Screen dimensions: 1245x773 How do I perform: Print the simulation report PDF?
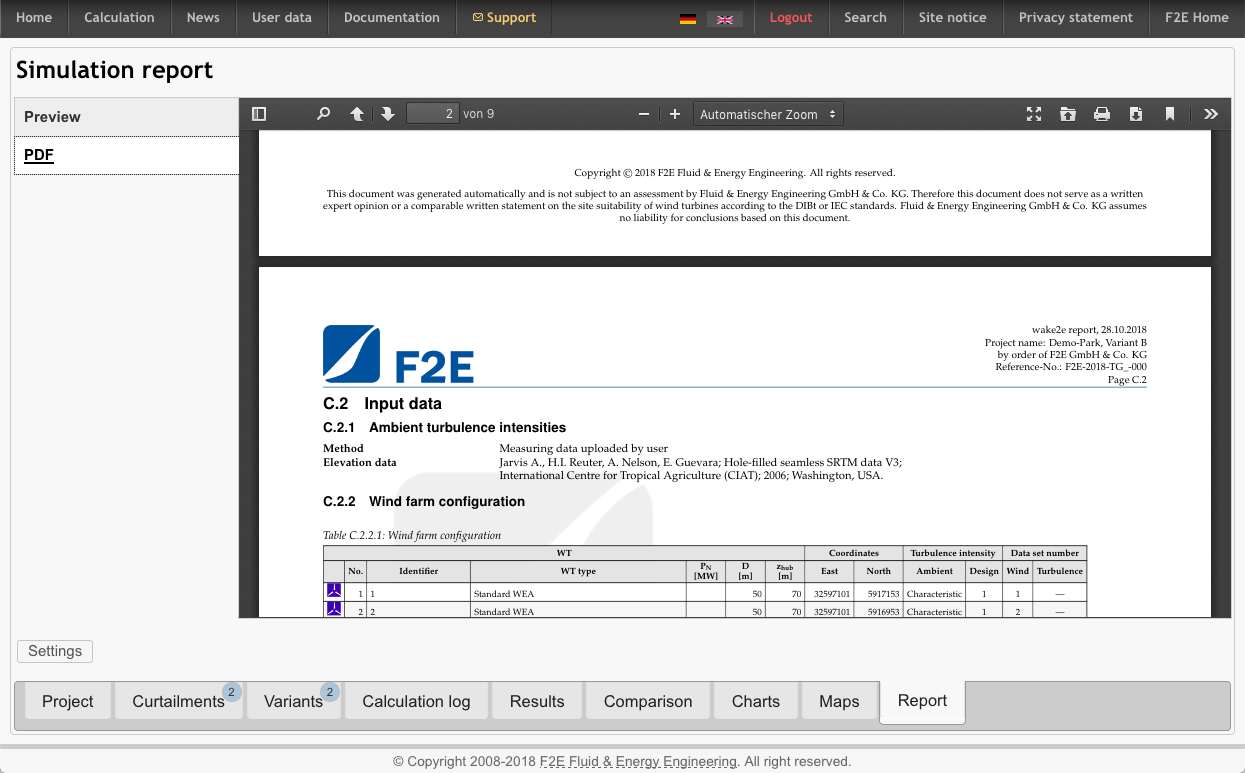click(1101, 113)
